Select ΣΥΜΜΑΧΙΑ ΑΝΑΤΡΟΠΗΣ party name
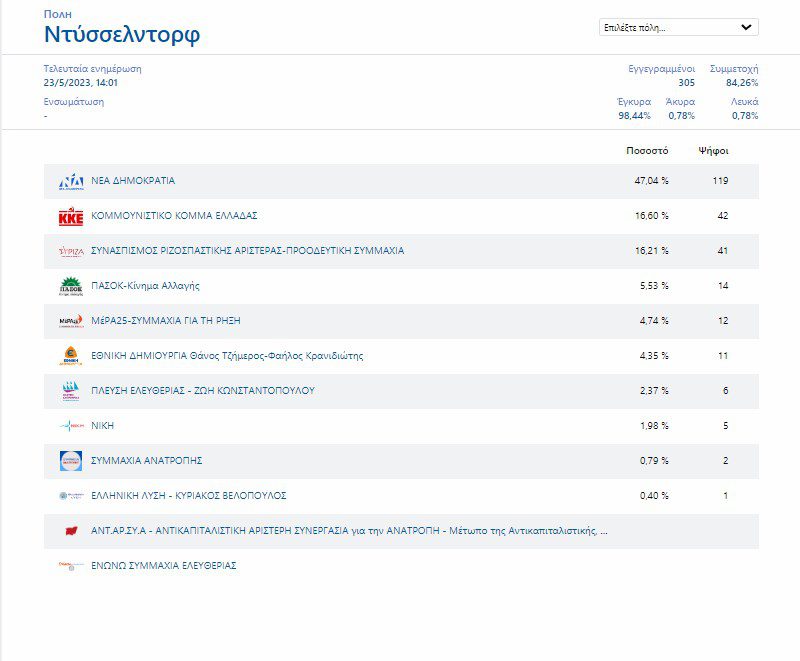Image resolution: width=800 pixels, height=661 pixels. tap(147, 461)
